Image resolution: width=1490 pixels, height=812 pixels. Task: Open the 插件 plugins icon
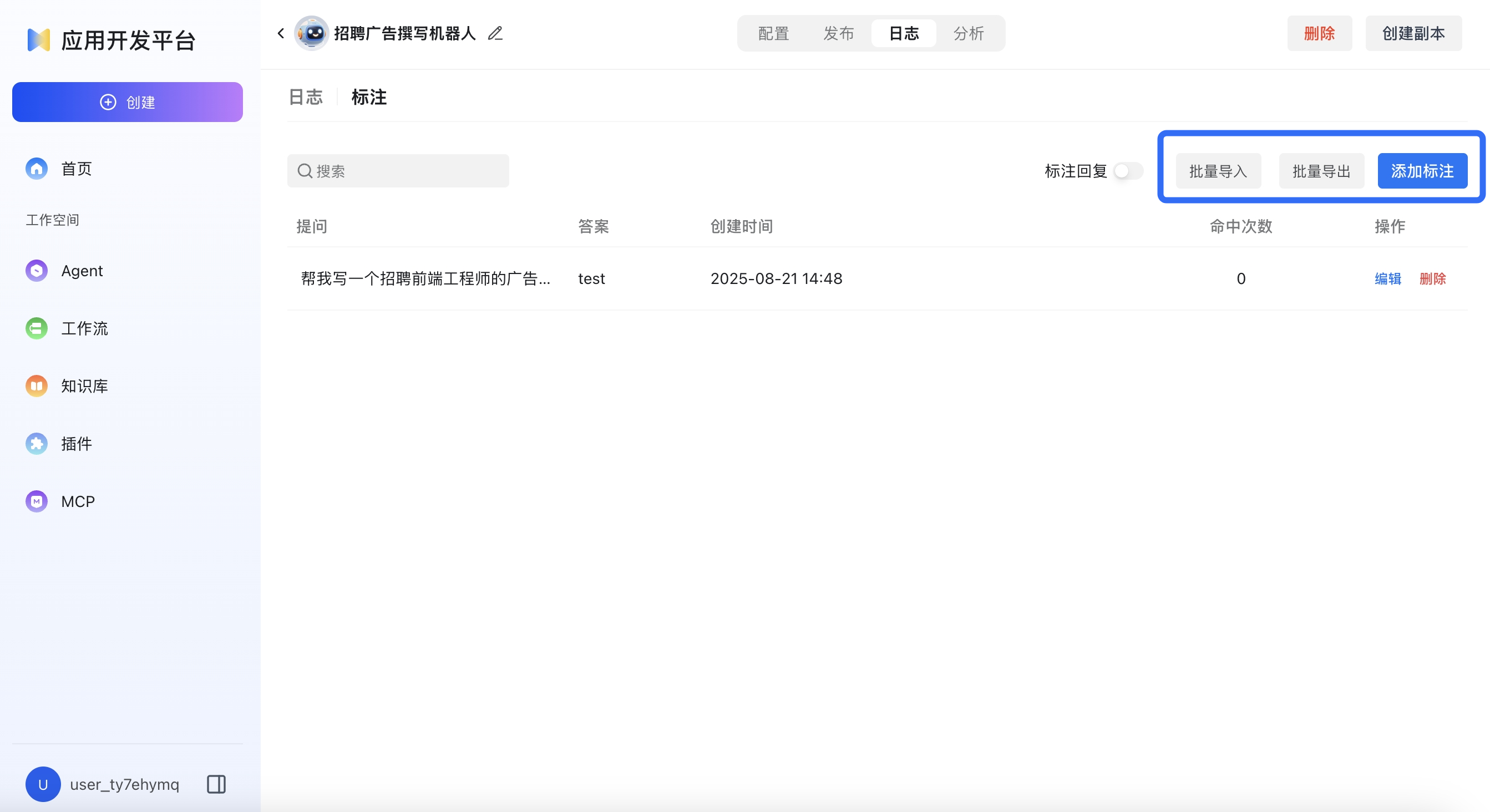tap(36, 444)
